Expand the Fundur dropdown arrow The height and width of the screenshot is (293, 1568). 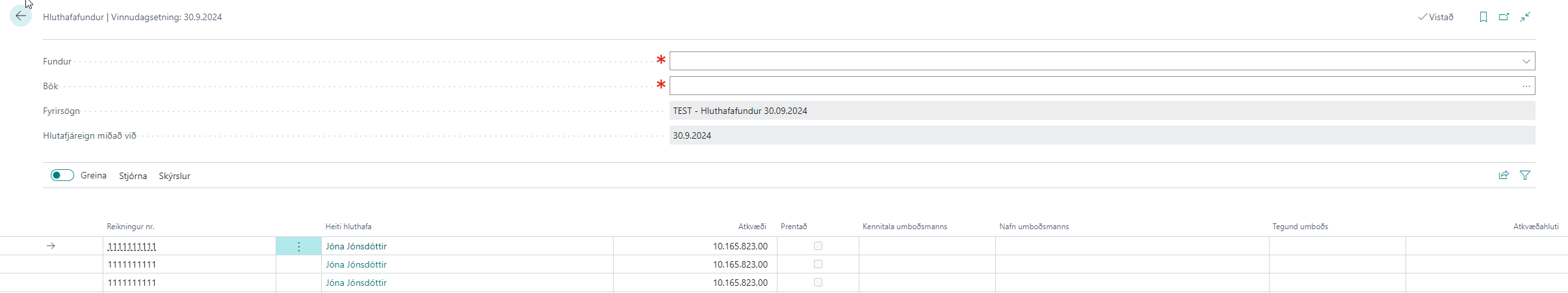coord(1526,61)
